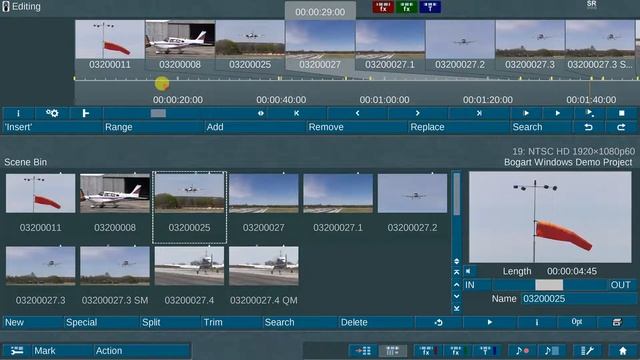
Task: Open audio mixing screen (note with bars)
Action: pyautogui.click(x=552, y=351)
